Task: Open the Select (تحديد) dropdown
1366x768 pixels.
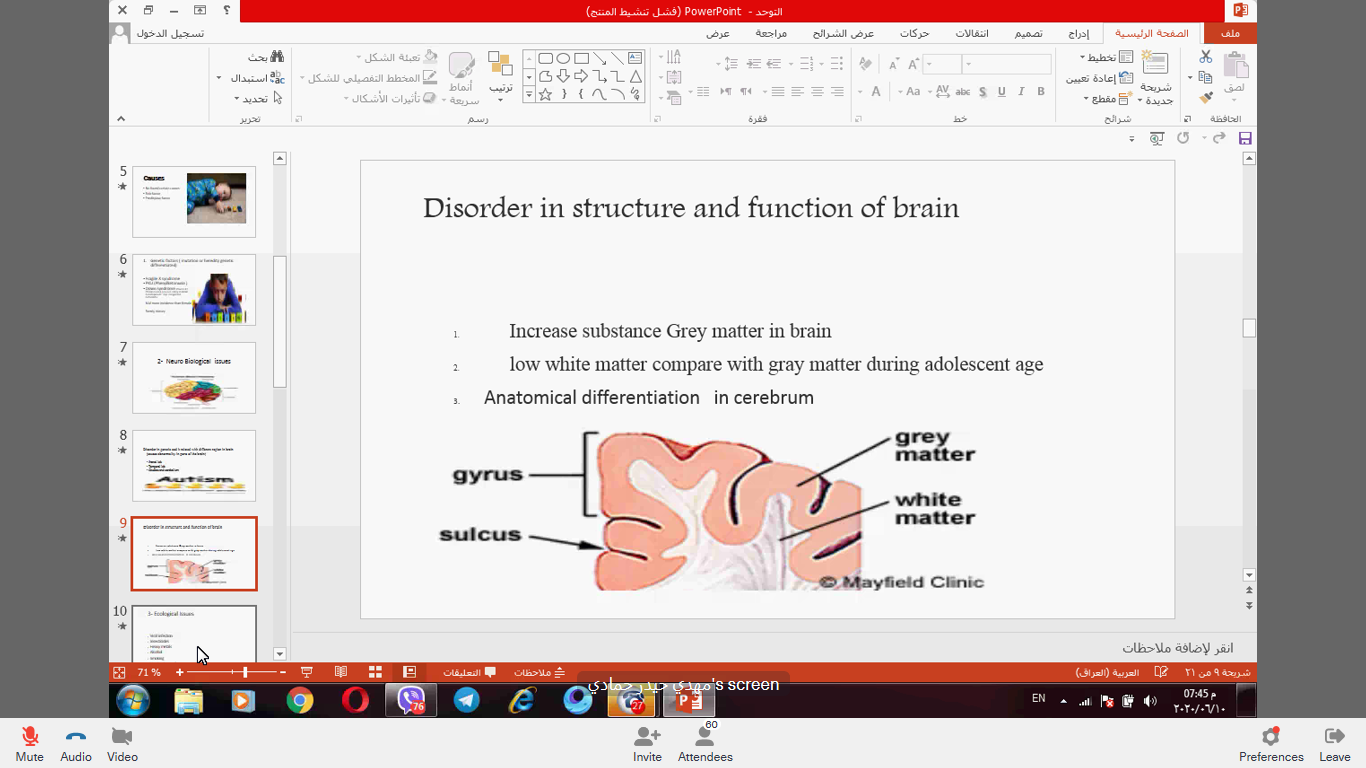Action: 259,99
